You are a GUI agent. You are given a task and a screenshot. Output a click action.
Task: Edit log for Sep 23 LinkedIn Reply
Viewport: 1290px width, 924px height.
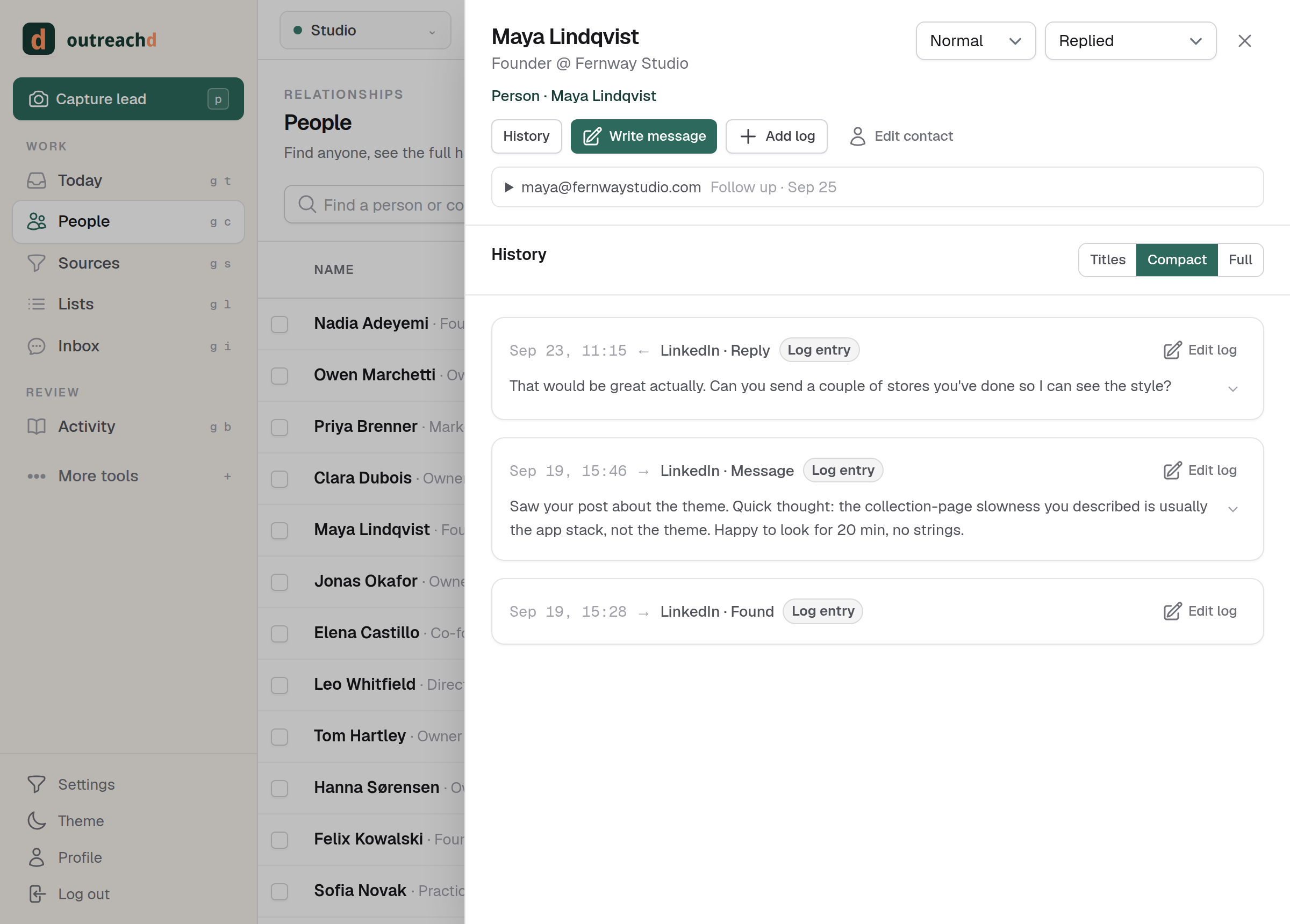1200,350
